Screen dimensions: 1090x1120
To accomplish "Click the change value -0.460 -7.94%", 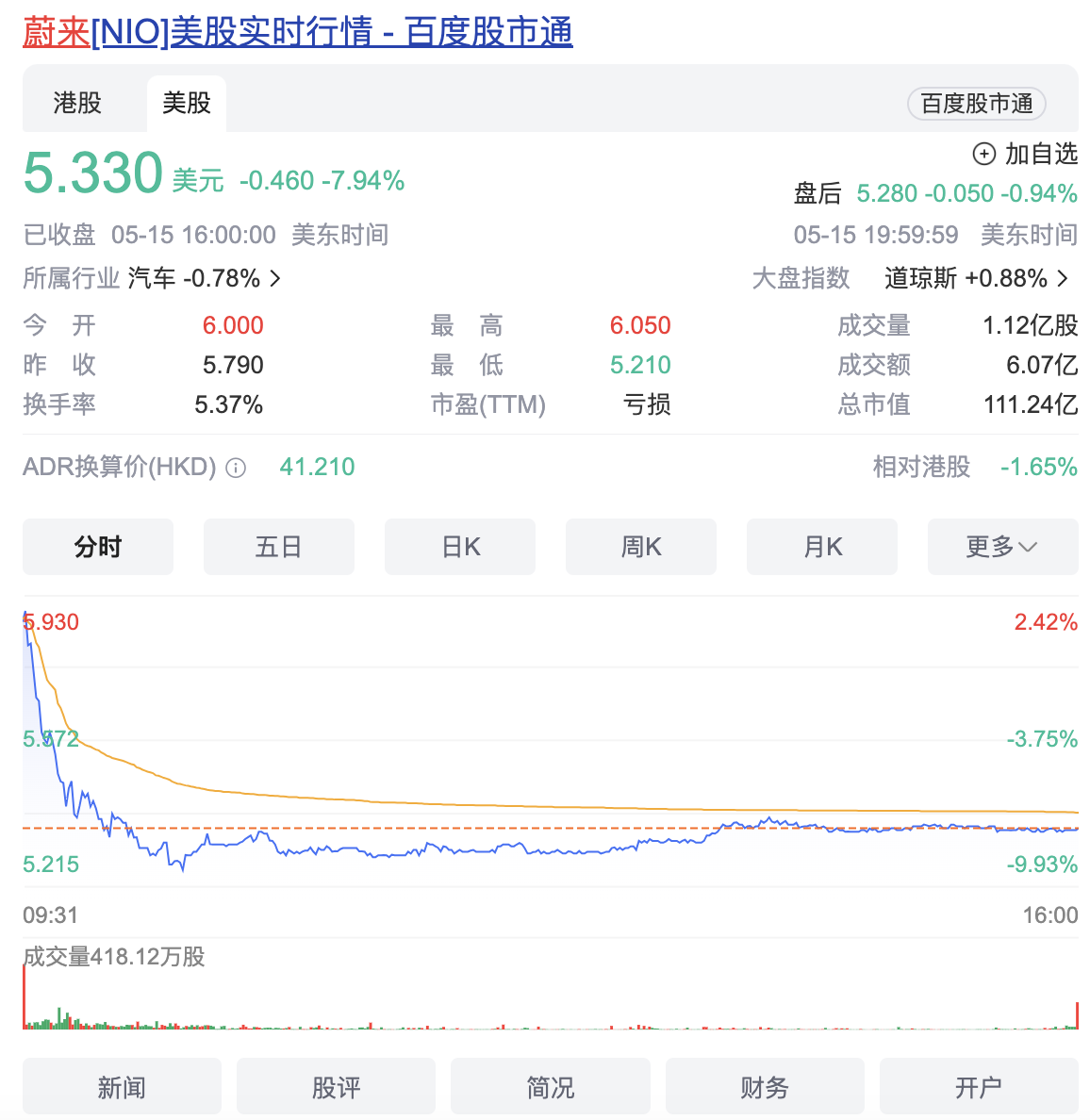I will pos(322,181).
